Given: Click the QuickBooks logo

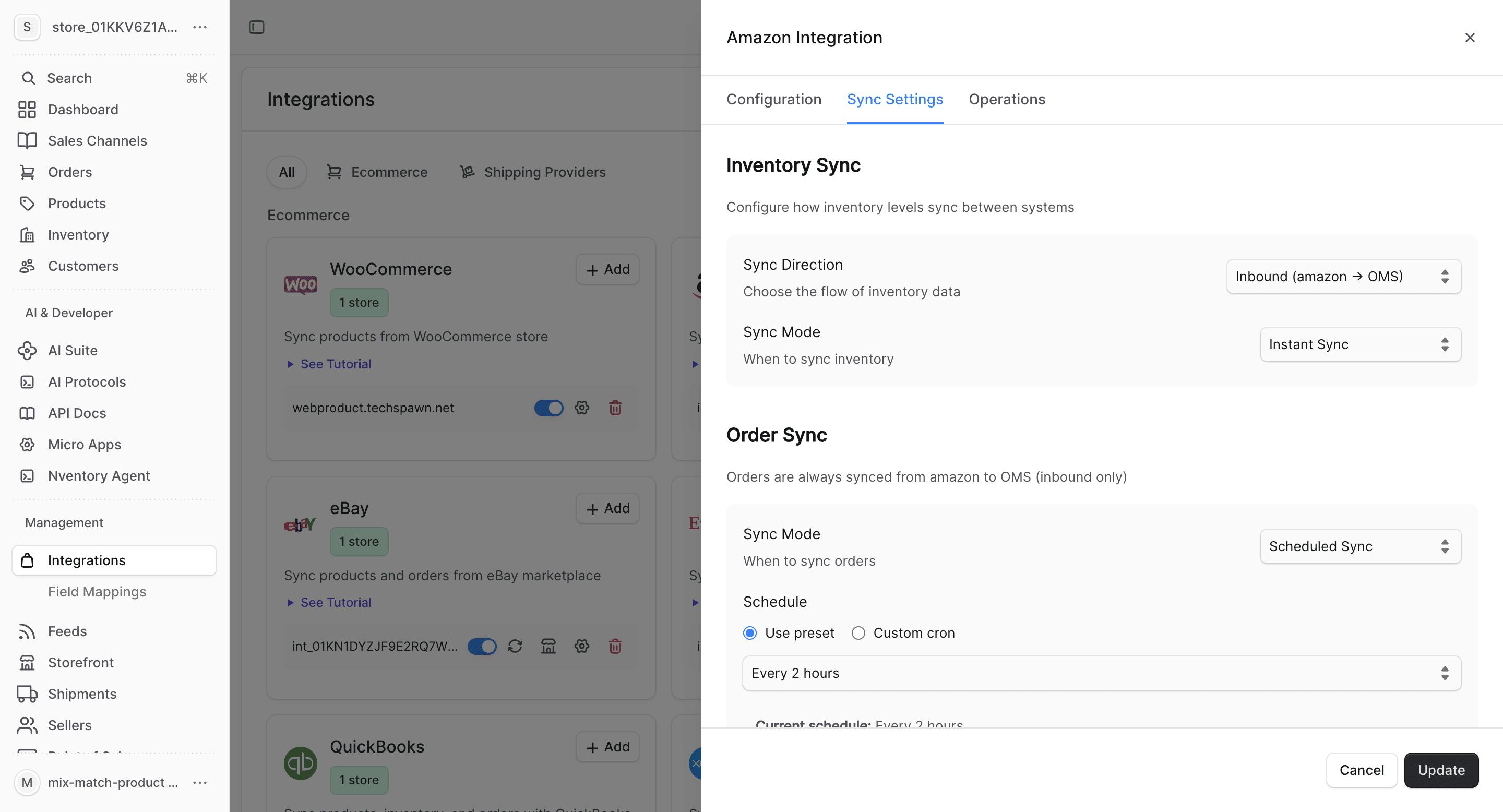Looking at the screenshot, I should [301, 763].
